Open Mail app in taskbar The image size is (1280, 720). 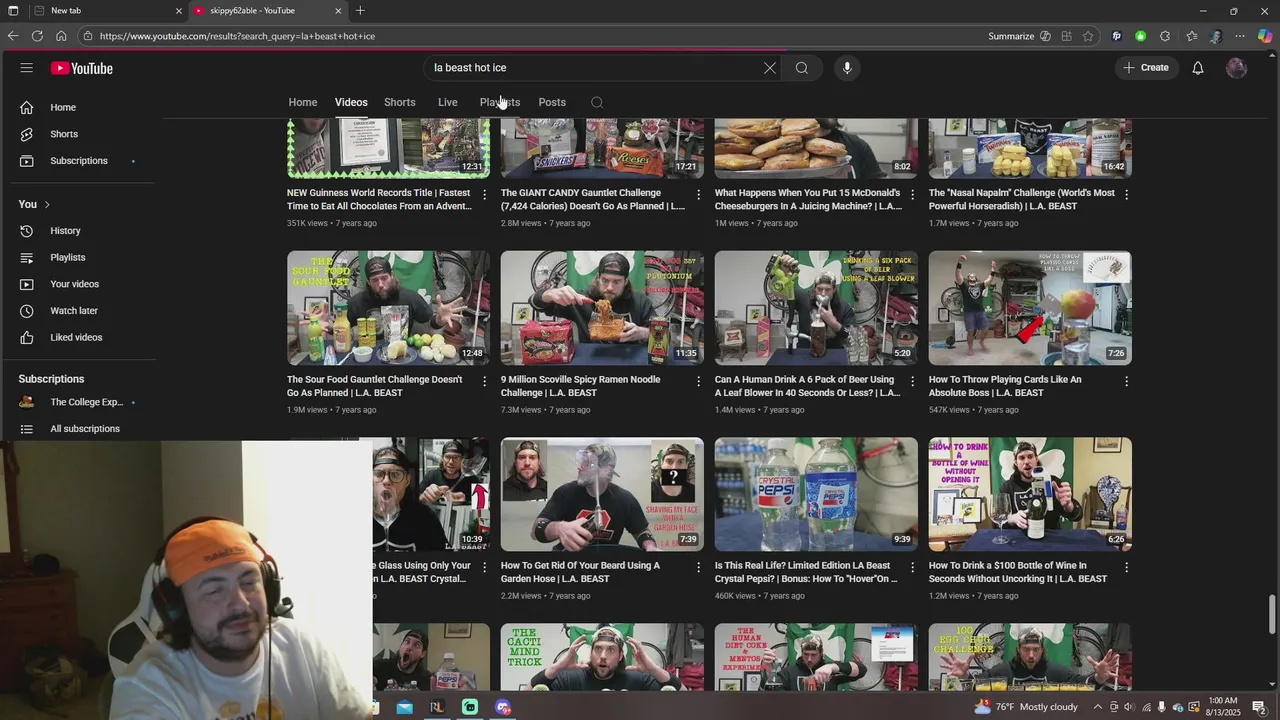point(404,707)
